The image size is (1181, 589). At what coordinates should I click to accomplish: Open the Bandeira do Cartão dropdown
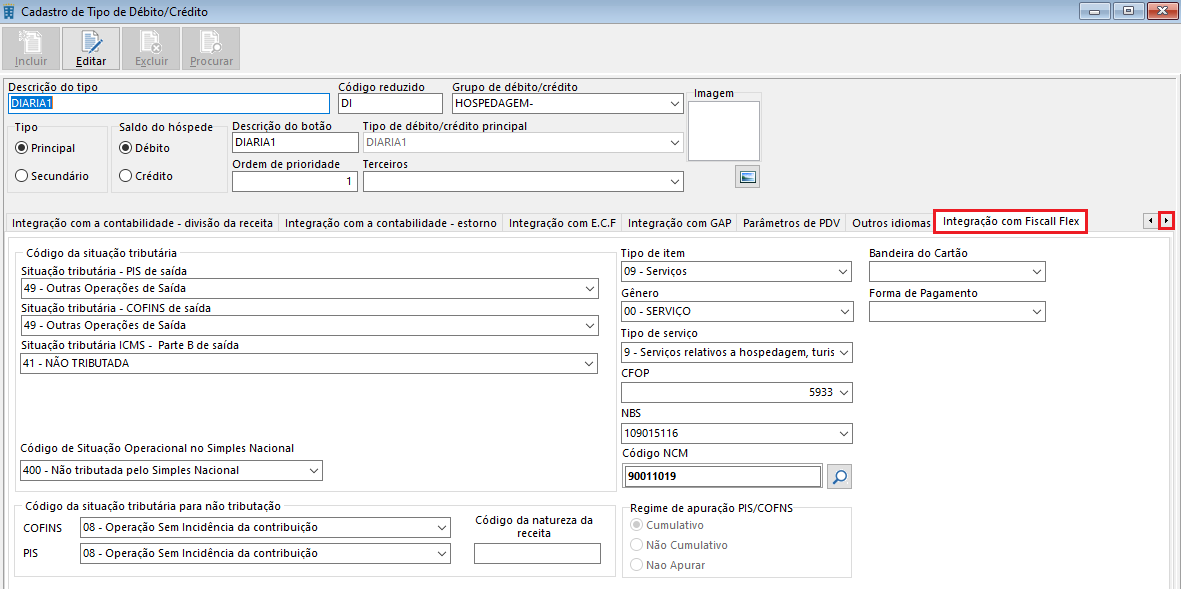click(1036, 271)
